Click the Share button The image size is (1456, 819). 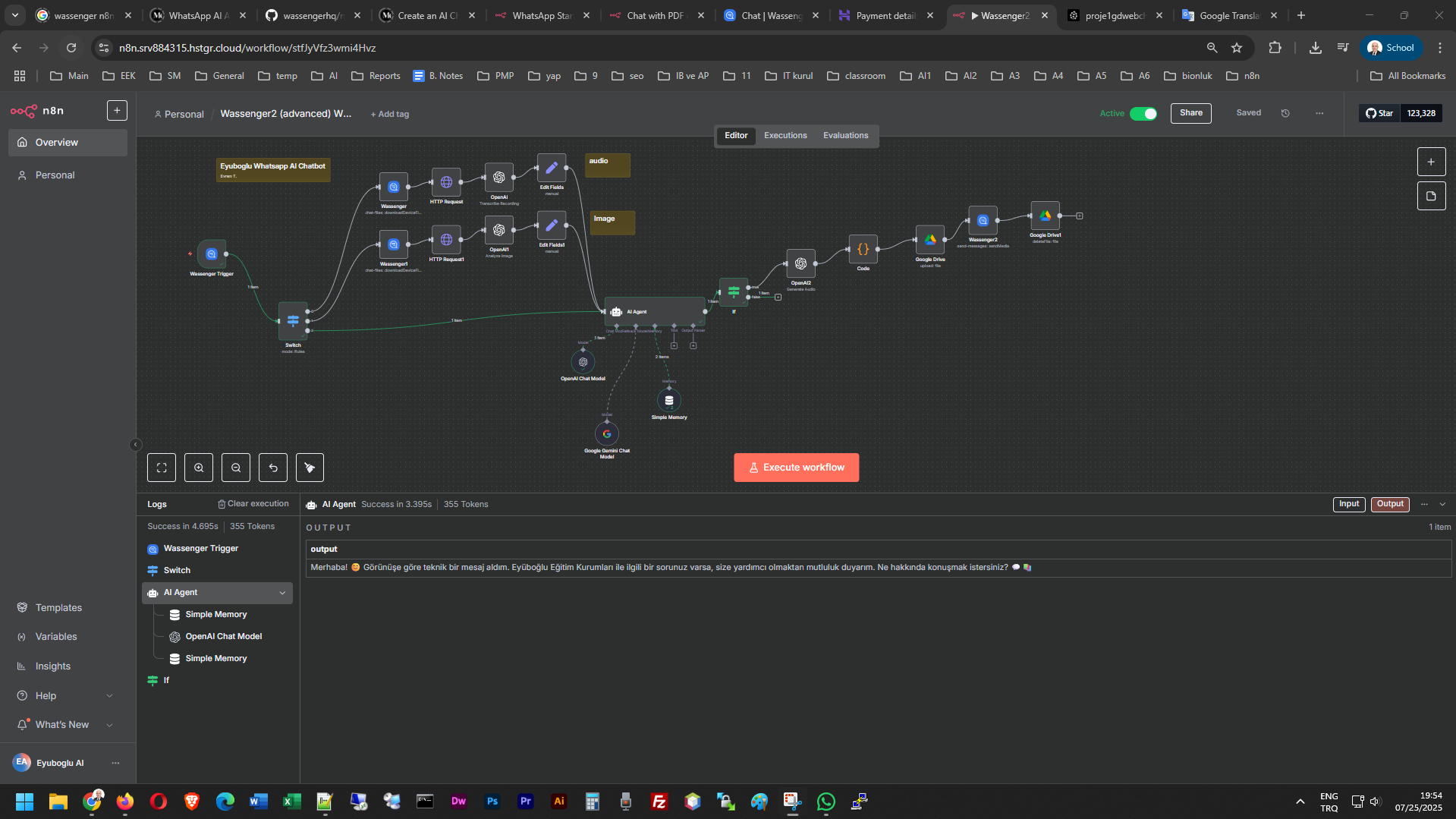click(1190, 113)
